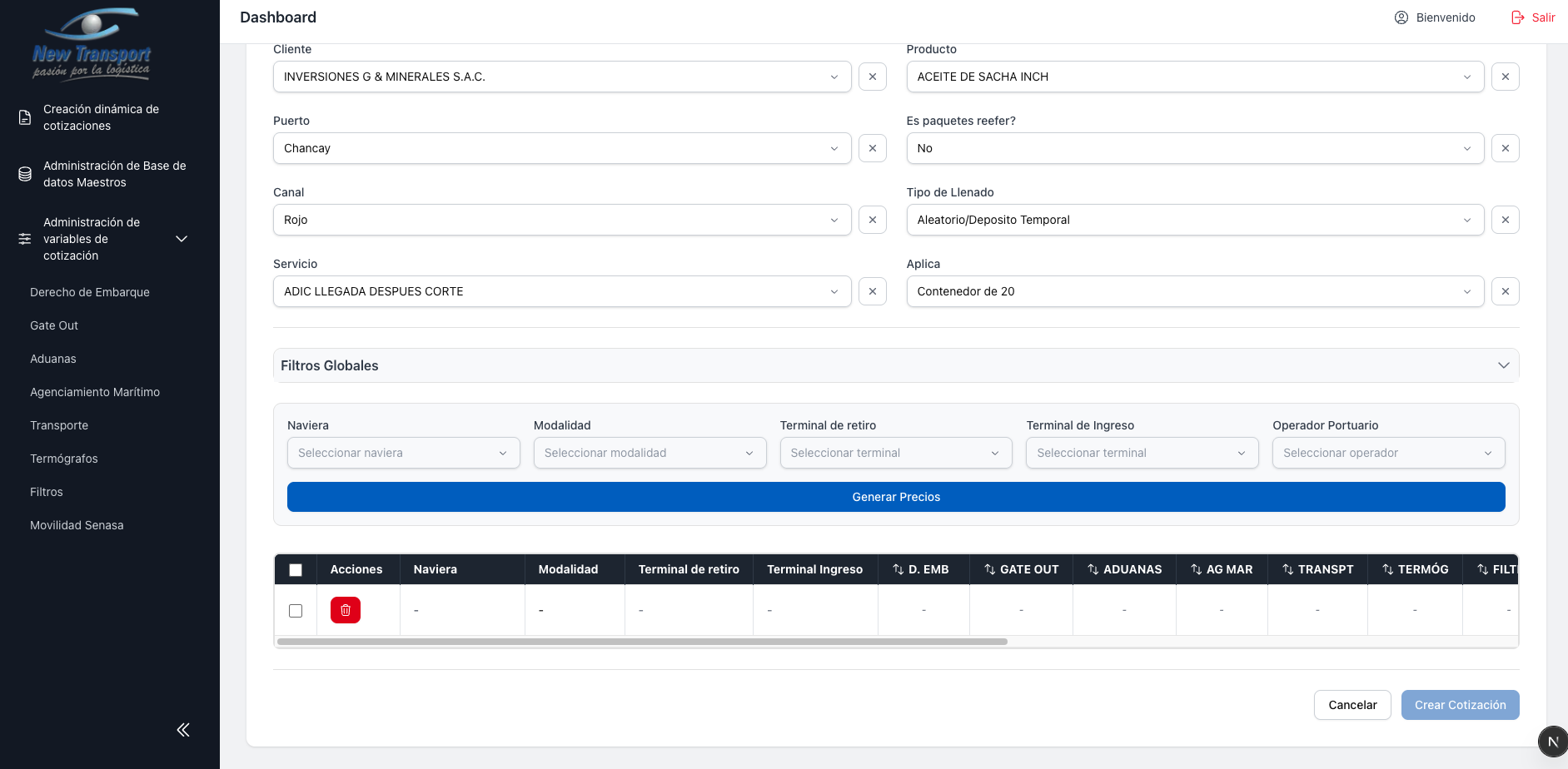Open the Naviera dropdown filter
The image size is (1568, 769).
(x=403, y=453)
